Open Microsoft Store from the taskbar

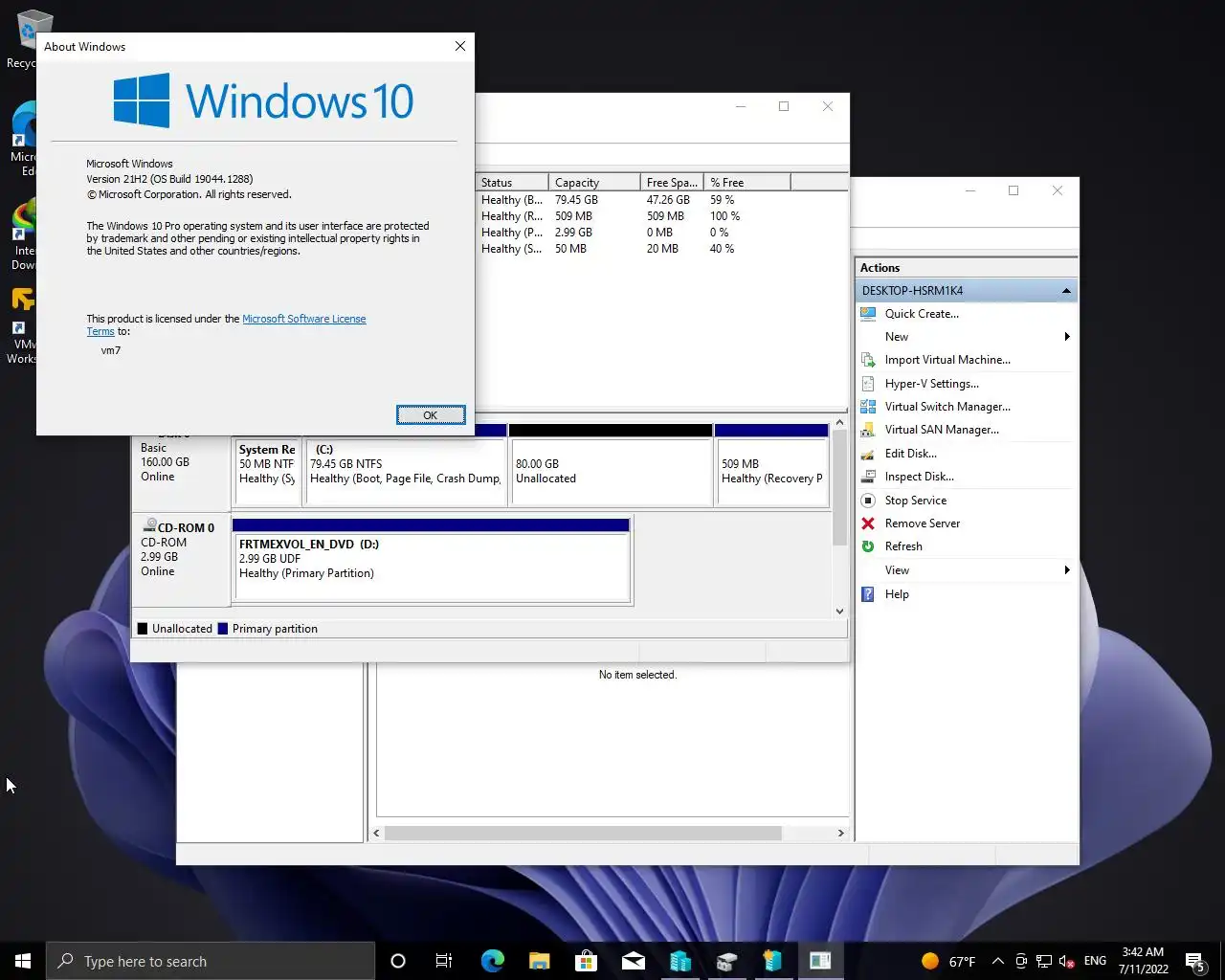coord(586,961)
